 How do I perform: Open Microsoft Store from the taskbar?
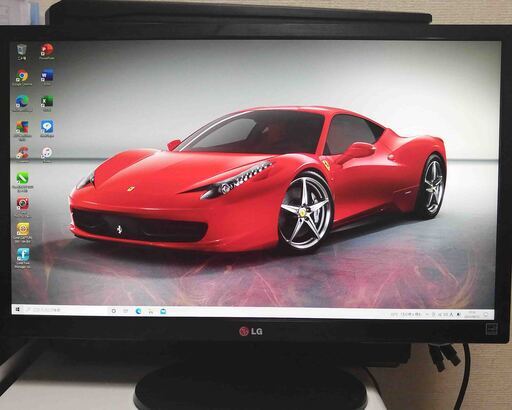click(163, 312)
